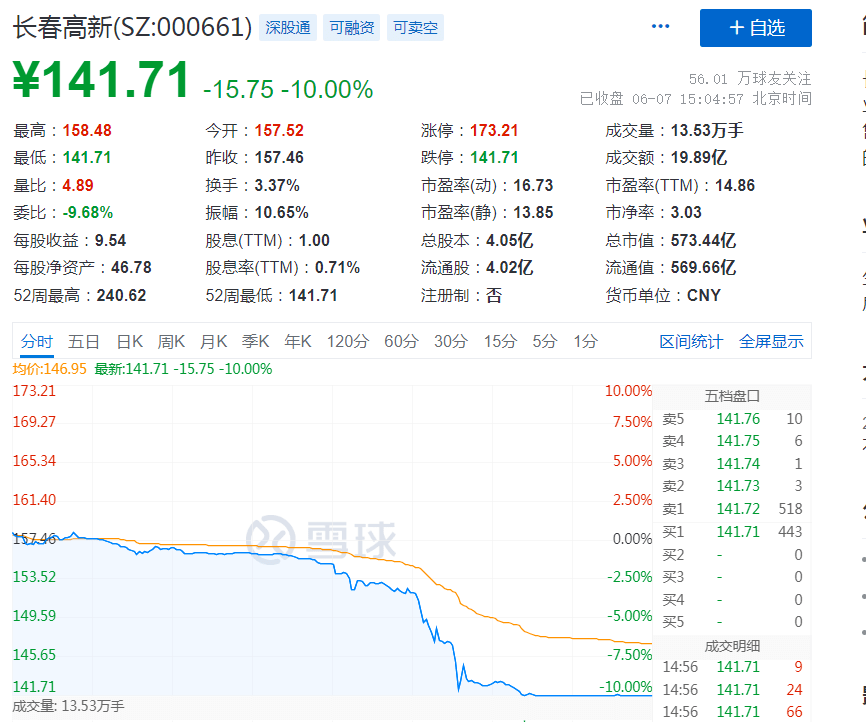Screen dimensions: 866x722
Task: Click the 市盈率(TTM) value 14.86
Action: (x=735, y=185)
